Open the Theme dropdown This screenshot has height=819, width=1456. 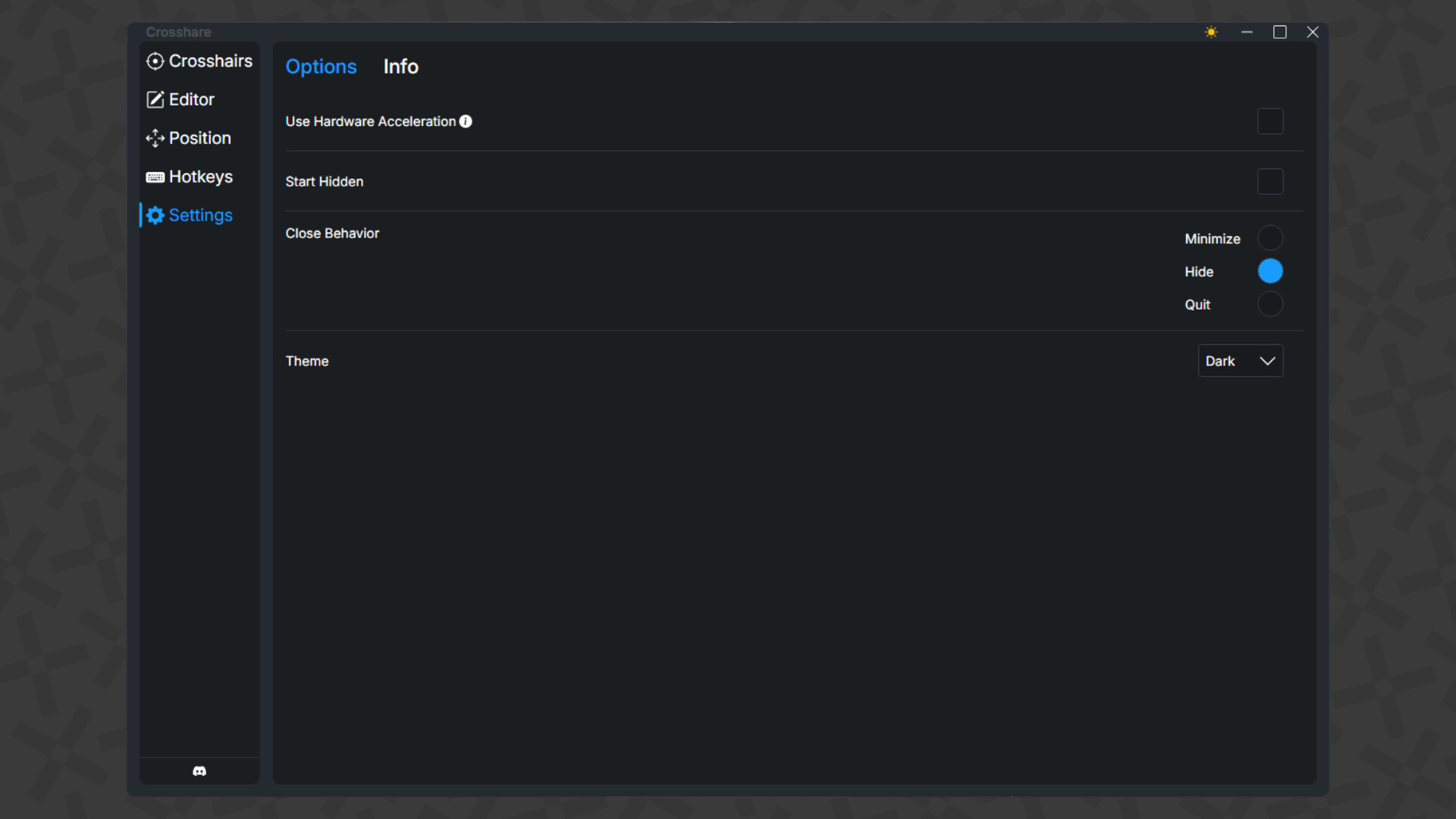pos(1240,361)
